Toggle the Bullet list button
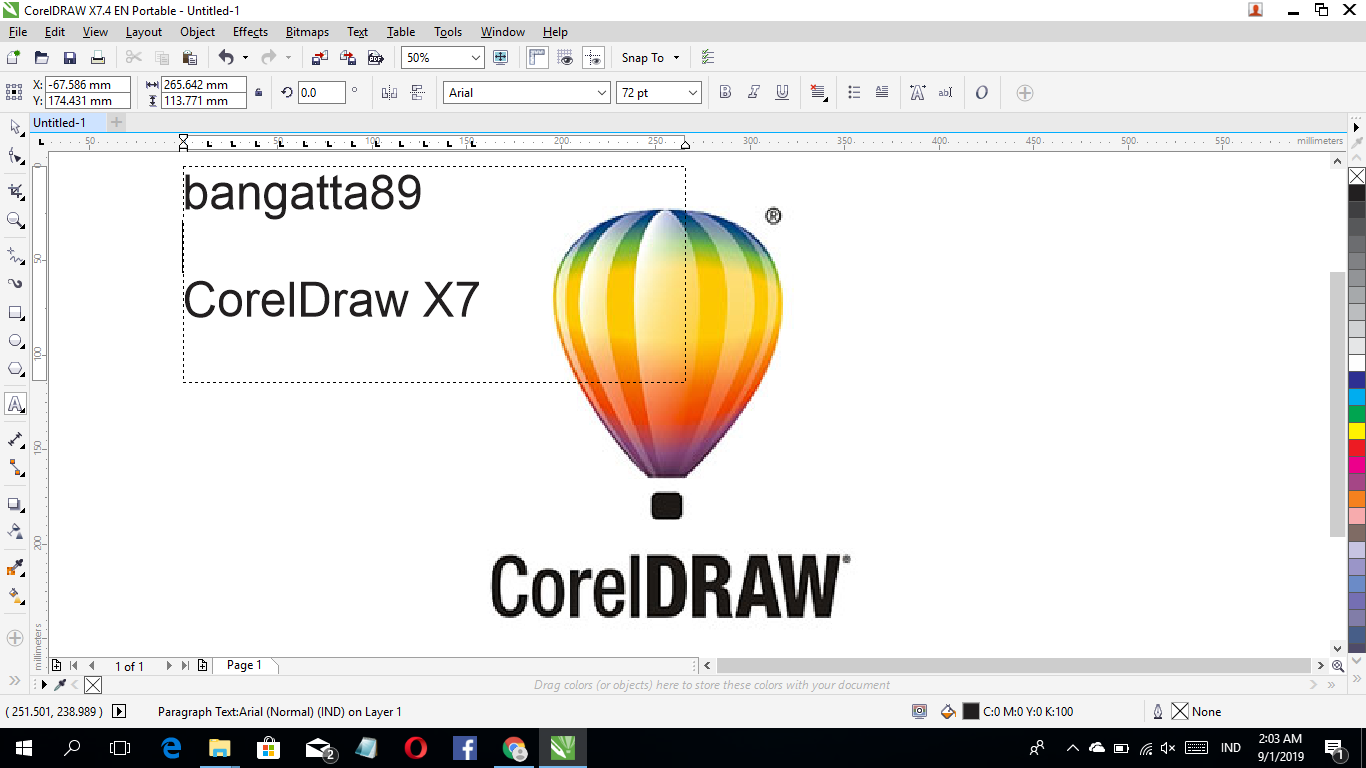1366x768 pixels. (854, 93)
